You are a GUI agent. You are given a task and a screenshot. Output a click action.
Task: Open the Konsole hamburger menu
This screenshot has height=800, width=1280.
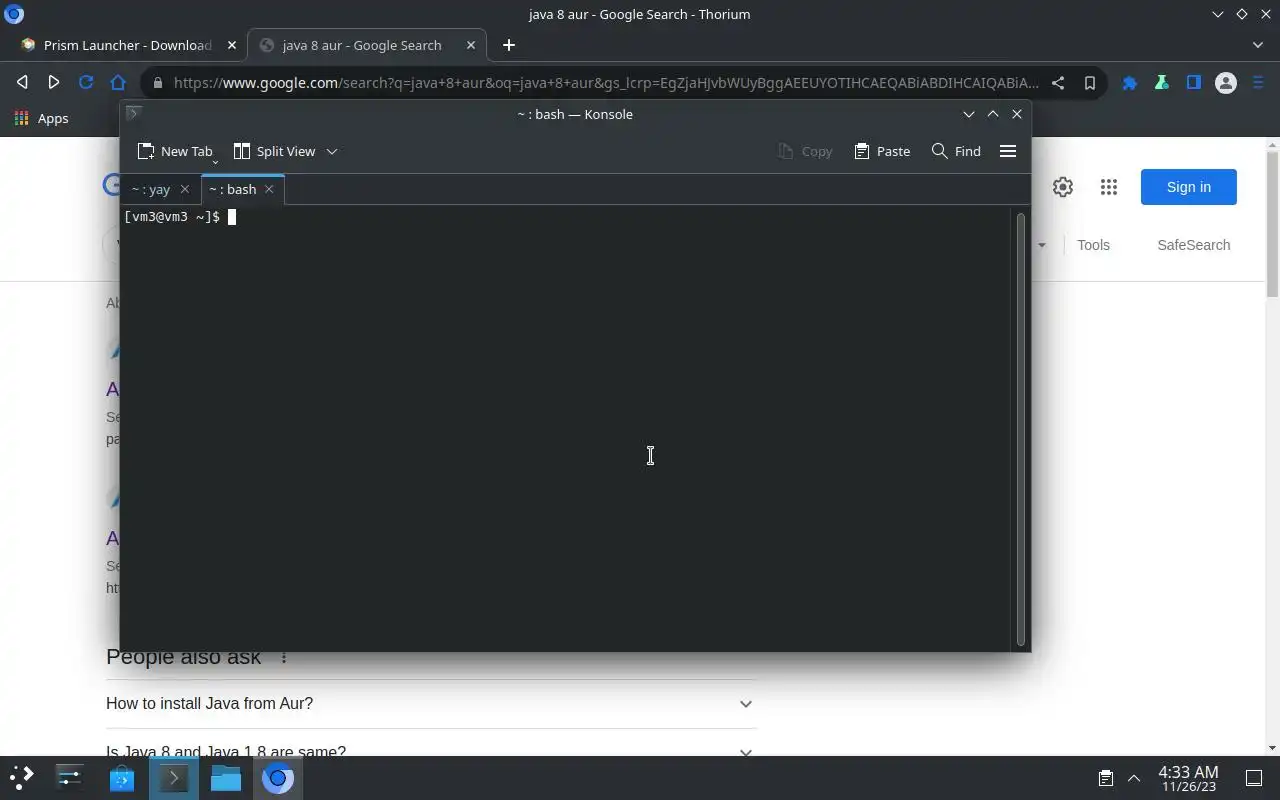click(1008, 151)
